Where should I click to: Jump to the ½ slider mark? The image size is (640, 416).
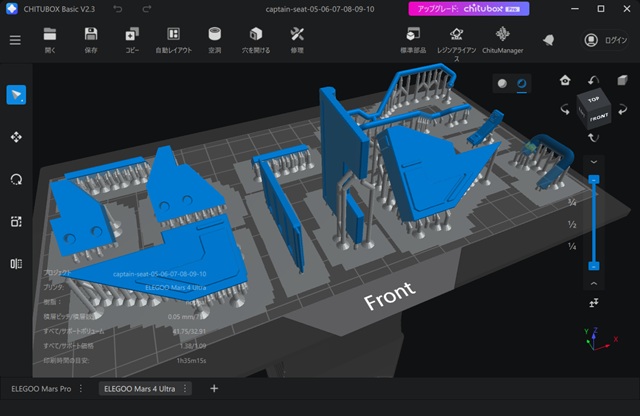pyautogui.click(x=572, y=225)
